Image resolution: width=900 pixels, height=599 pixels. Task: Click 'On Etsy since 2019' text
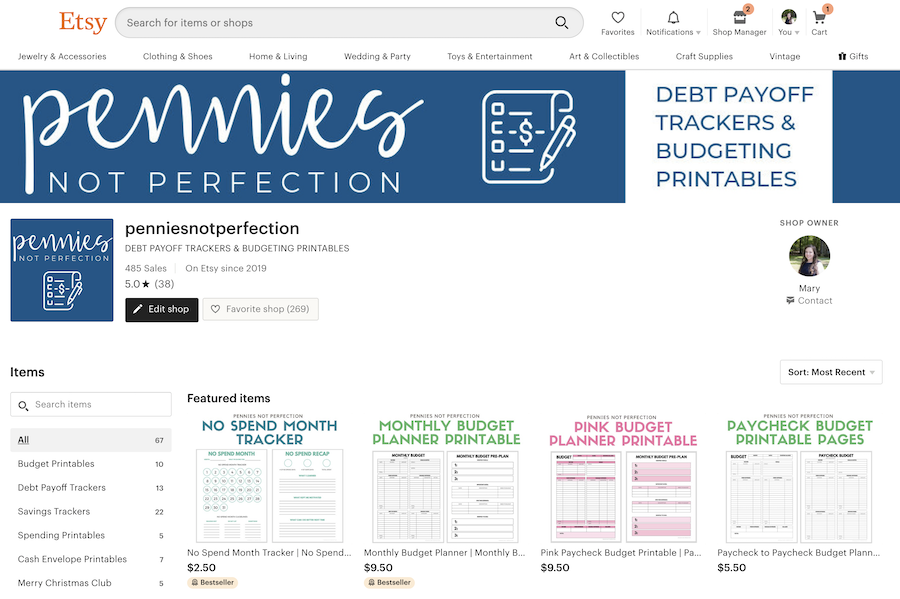[x=226, y=268]
